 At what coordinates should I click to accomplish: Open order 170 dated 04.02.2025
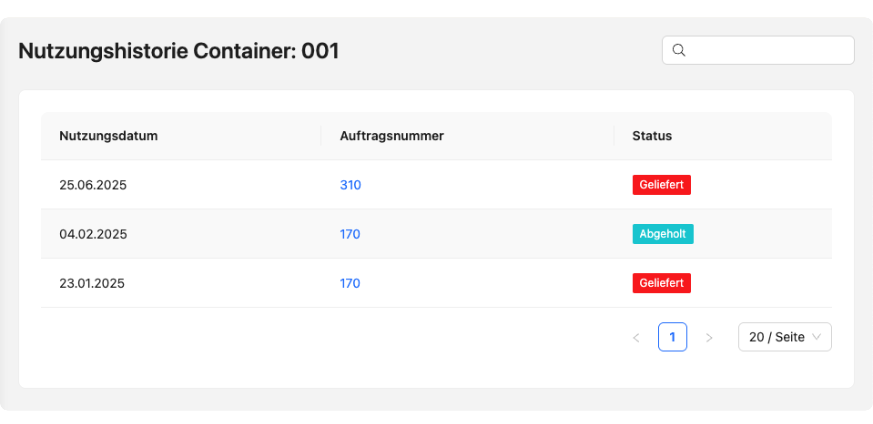(x=350, y=234)
